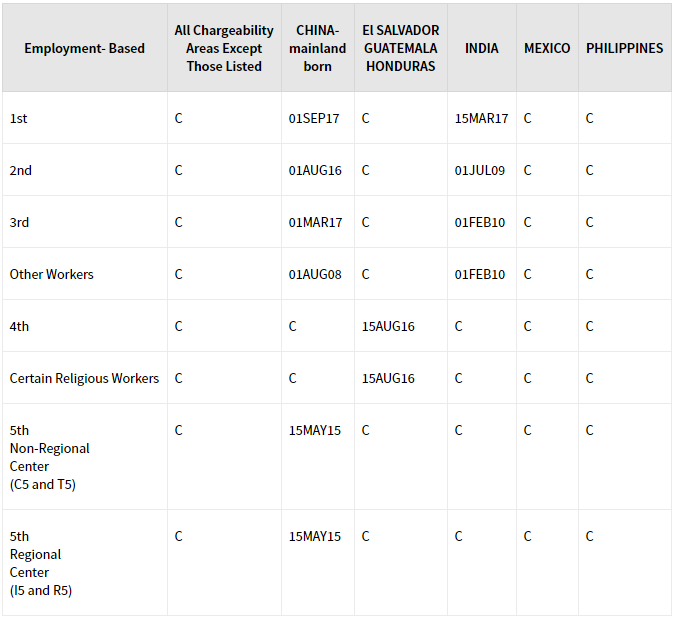This screenshot has width=675, height=620.
Task: Select the 'Certain Religious Workers' row label
Action: [x=84, y=378]
